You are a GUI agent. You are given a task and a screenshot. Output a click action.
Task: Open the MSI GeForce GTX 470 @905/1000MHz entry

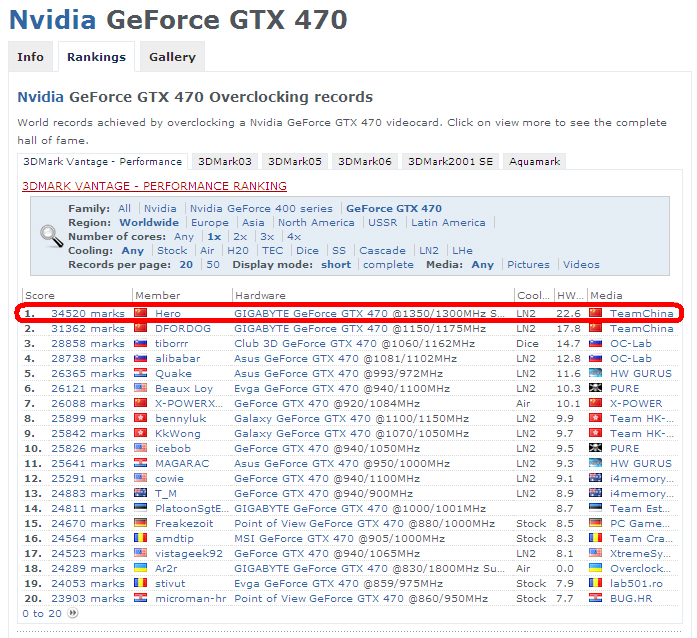tap(340, 538)
